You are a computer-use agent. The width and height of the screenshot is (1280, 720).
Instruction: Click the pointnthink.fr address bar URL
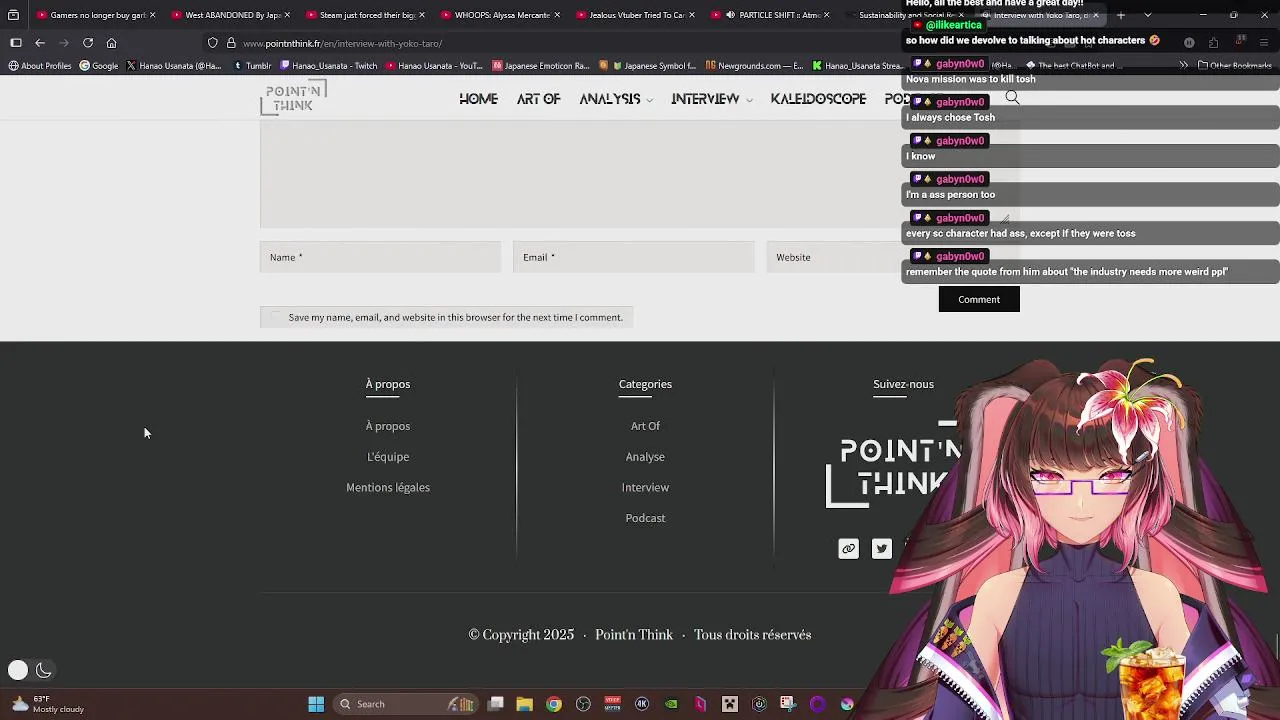pyautogui.click(x=342, y=44)
